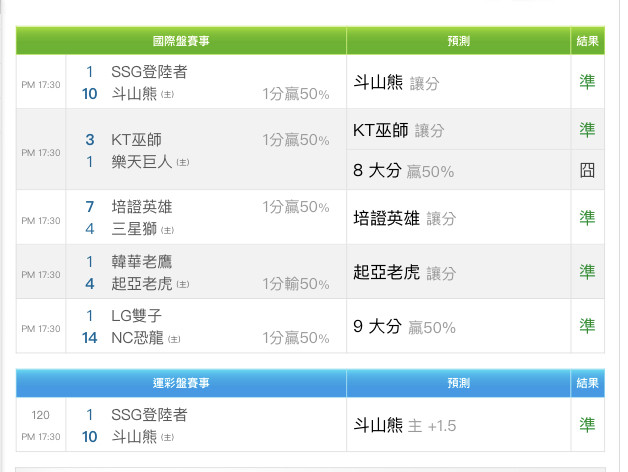Click home team icon next to 起亞老虎
Screen dimensions: 628x472
tap(182, 284)
